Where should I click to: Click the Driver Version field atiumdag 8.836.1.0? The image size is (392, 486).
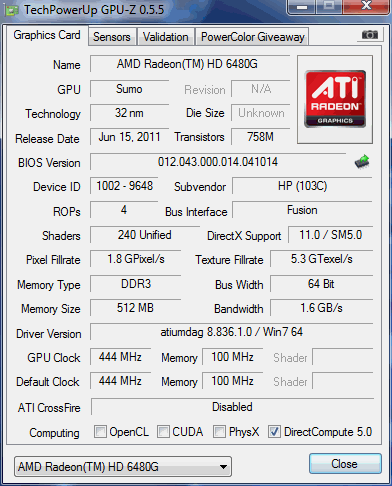[x=231, y=332]
